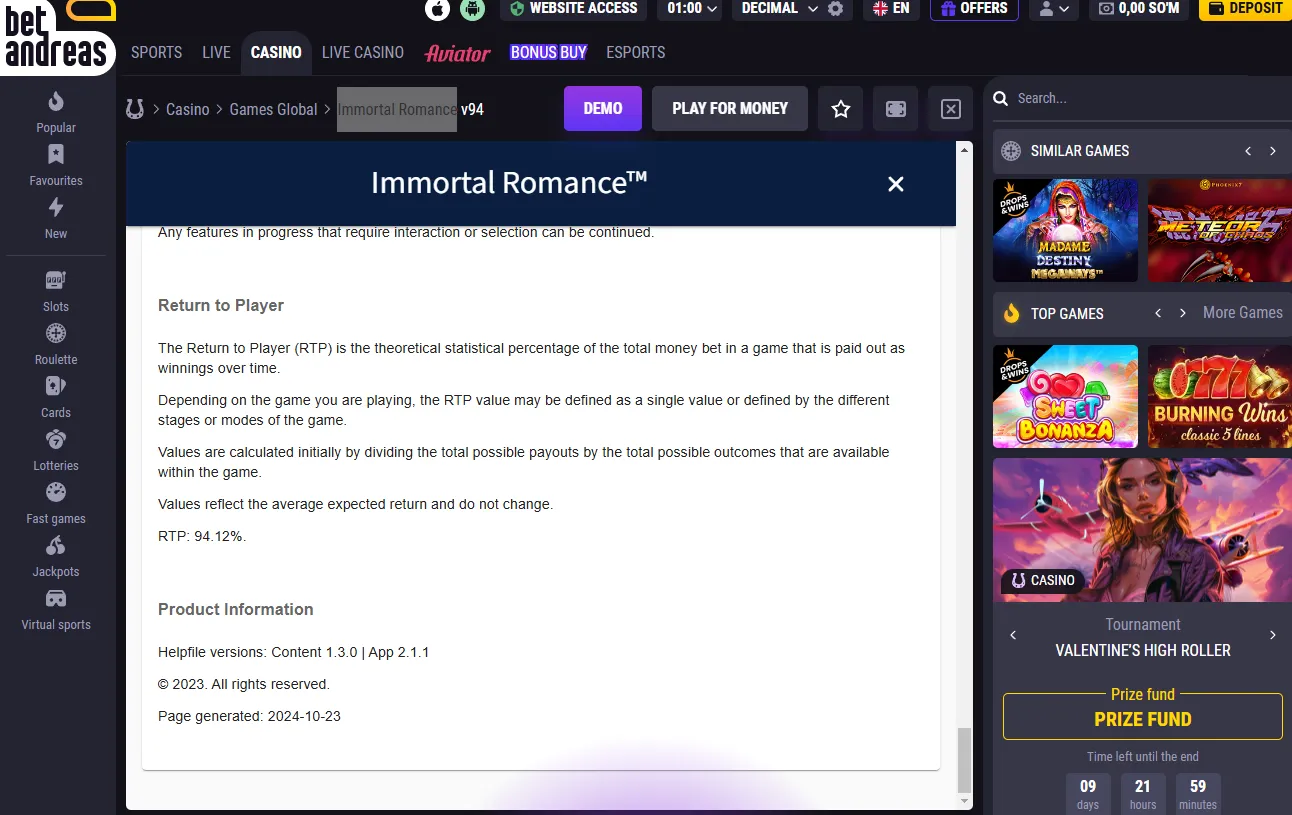
Task: Go to next tournament
Action: 1273,635
